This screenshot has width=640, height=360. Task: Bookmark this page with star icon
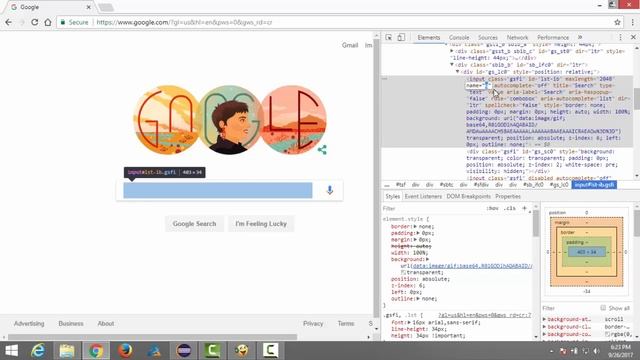[x=618, y=22]
